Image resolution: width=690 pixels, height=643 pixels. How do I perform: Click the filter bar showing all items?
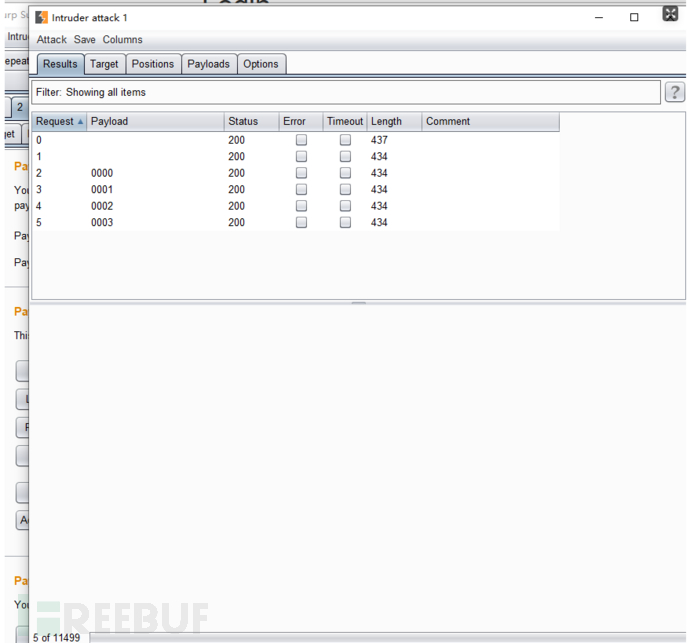[x=345, y=93]
